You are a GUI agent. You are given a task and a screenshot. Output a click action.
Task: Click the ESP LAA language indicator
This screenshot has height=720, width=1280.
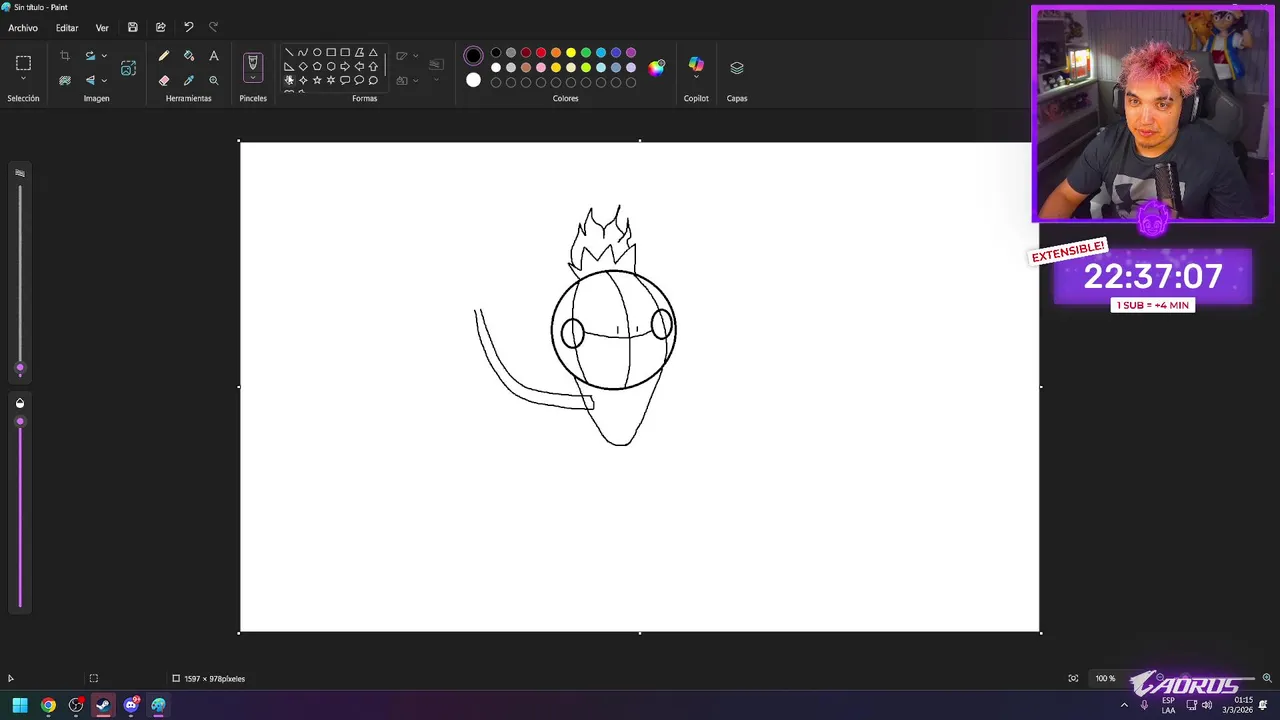click(1168, 705)
